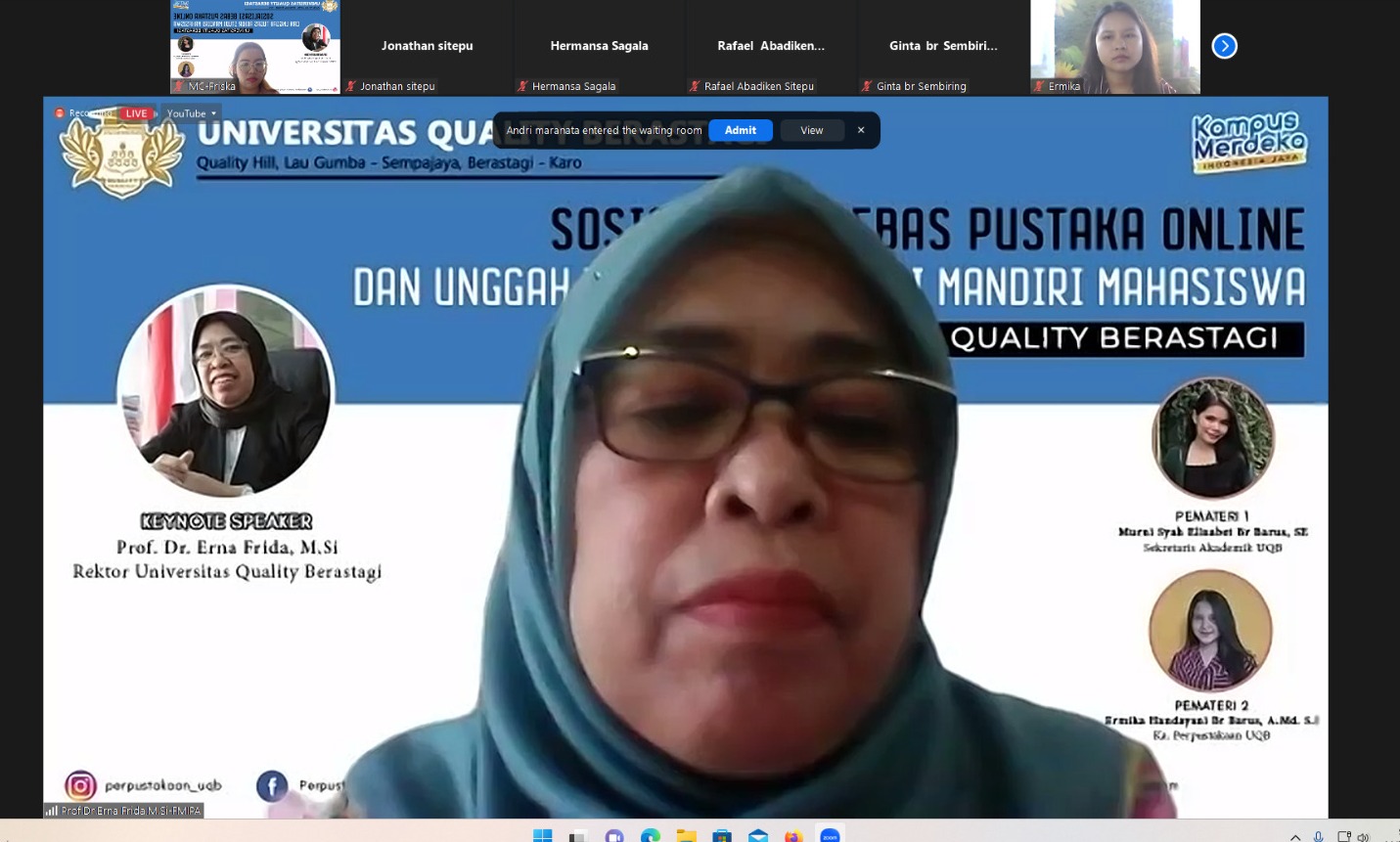
Task: Click Ermika's muted microphone icon
Action: coord(1039,86)
